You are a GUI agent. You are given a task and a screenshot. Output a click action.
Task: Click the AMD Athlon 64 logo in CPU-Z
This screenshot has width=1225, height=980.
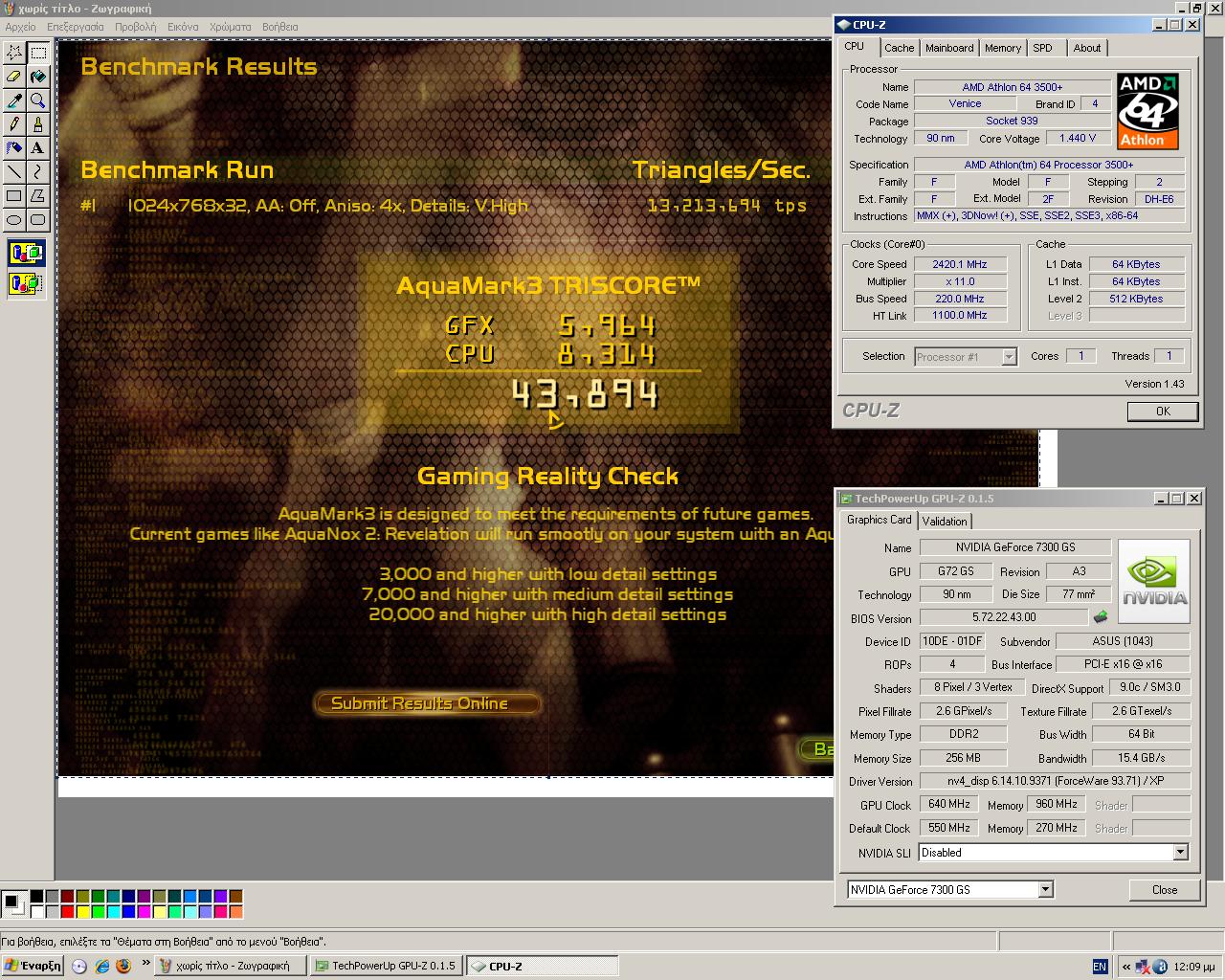pos(1147,111)
